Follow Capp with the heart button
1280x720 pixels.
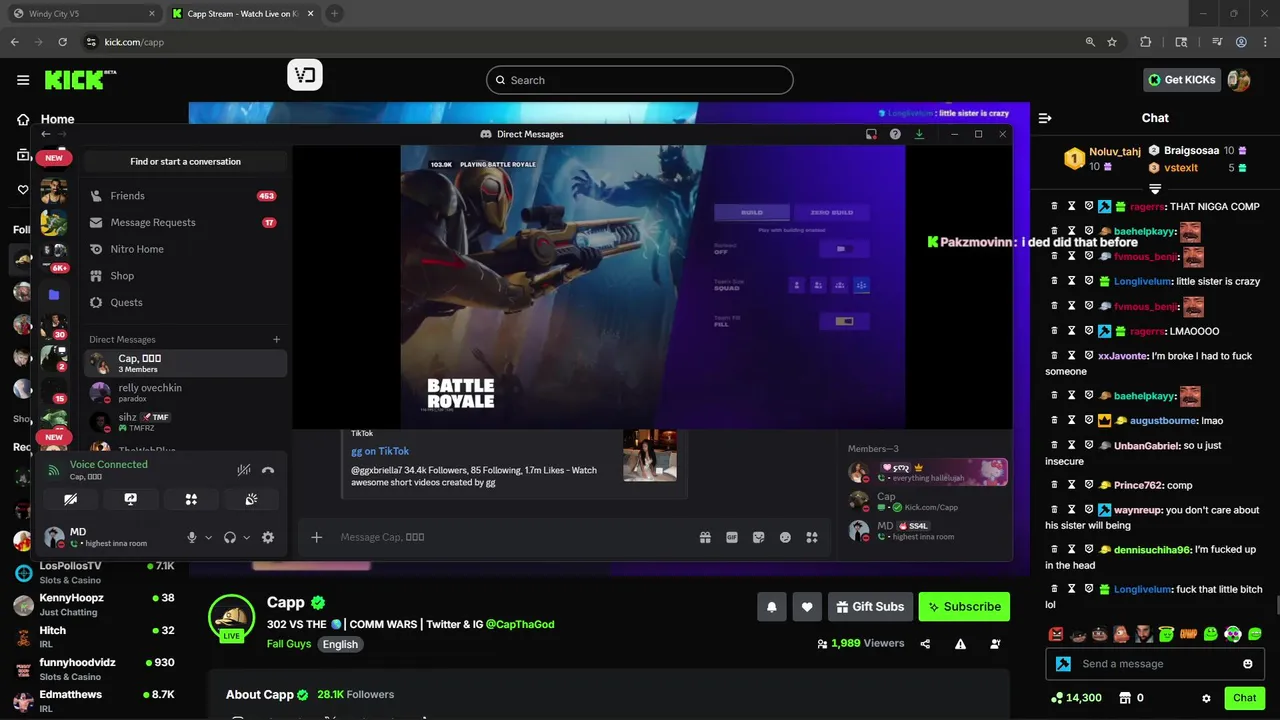(x=807, y=606)
